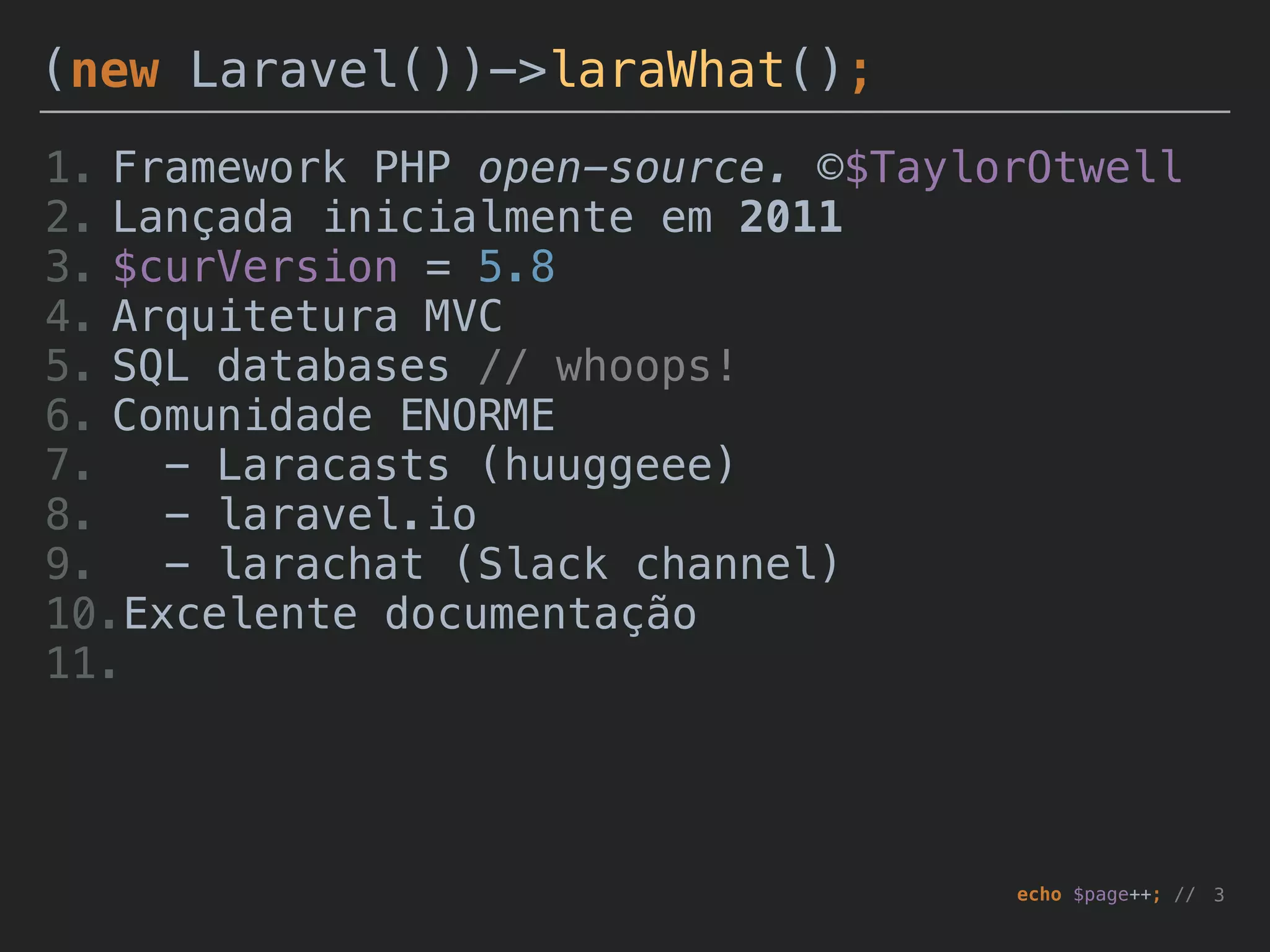Click 'Lançada inicialmente em' on line 2
1270x952 pixels.
(x=412, y=218)
